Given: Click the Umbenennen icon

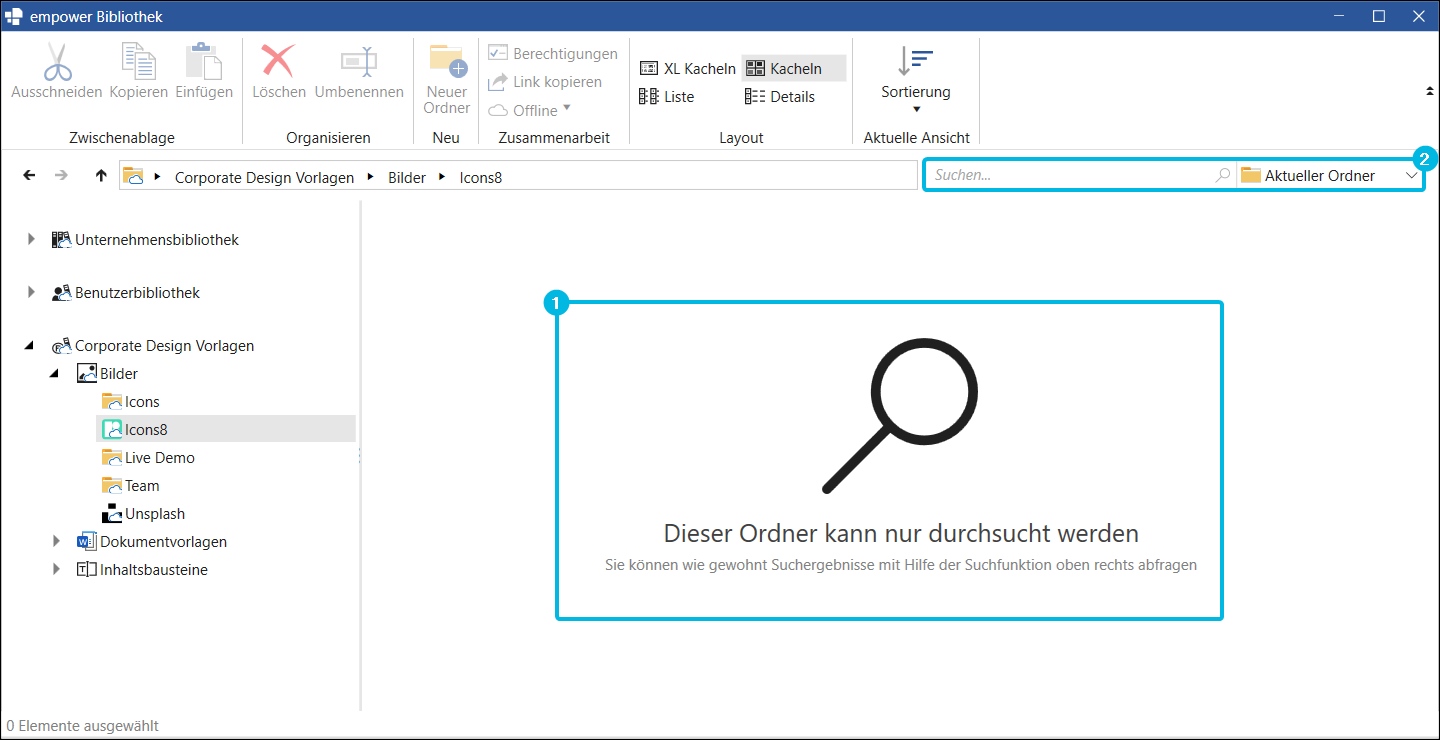Looking at the screenshot, I should [359, 62].
